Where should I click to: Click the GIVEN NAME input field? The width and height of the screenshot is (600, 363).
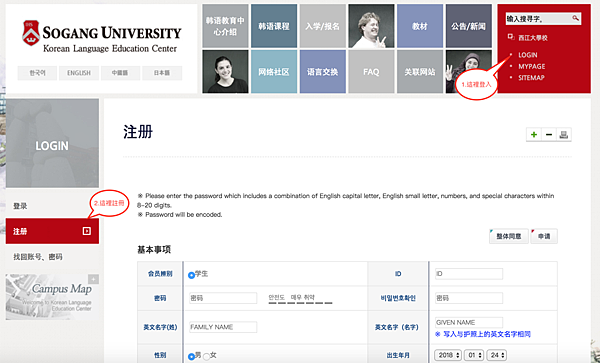click(469, 322)
